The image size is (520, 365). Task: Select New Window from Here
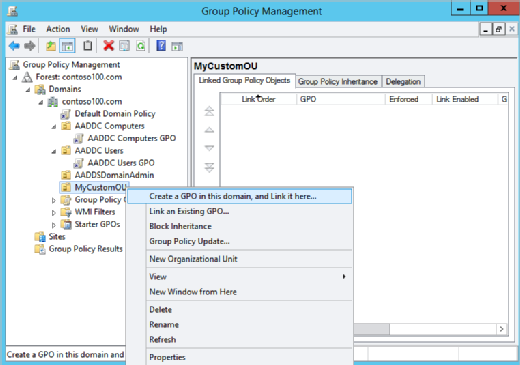coord(239,292)
